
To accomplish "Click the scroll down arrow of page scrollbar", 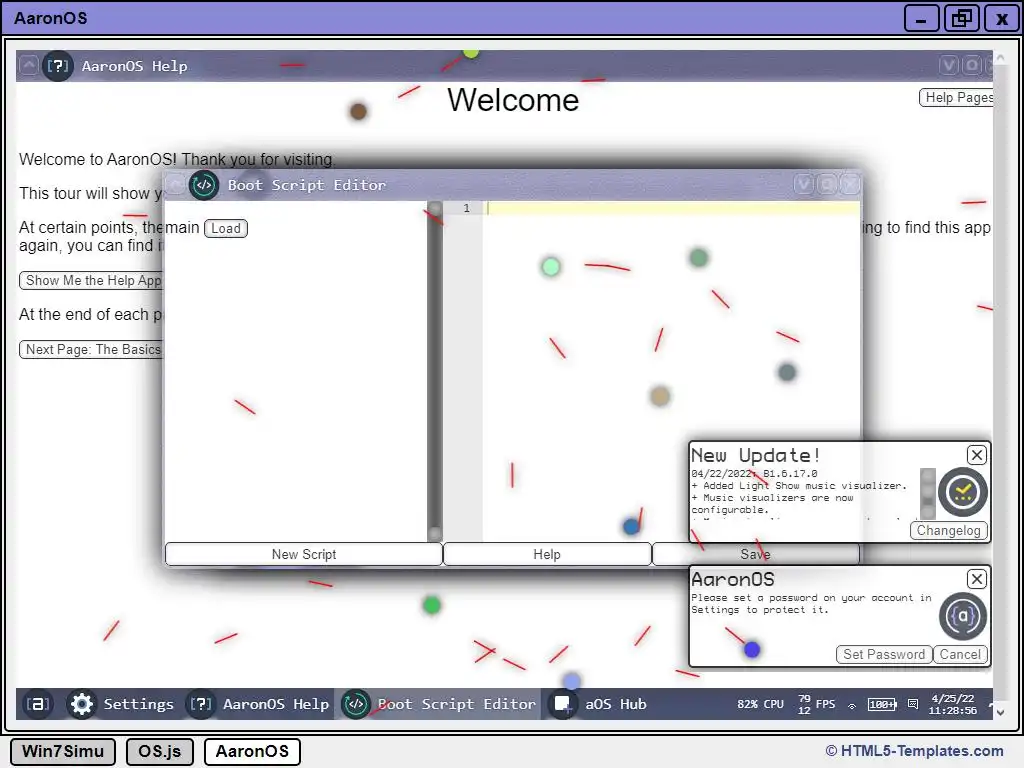I will pos(1000,712).
